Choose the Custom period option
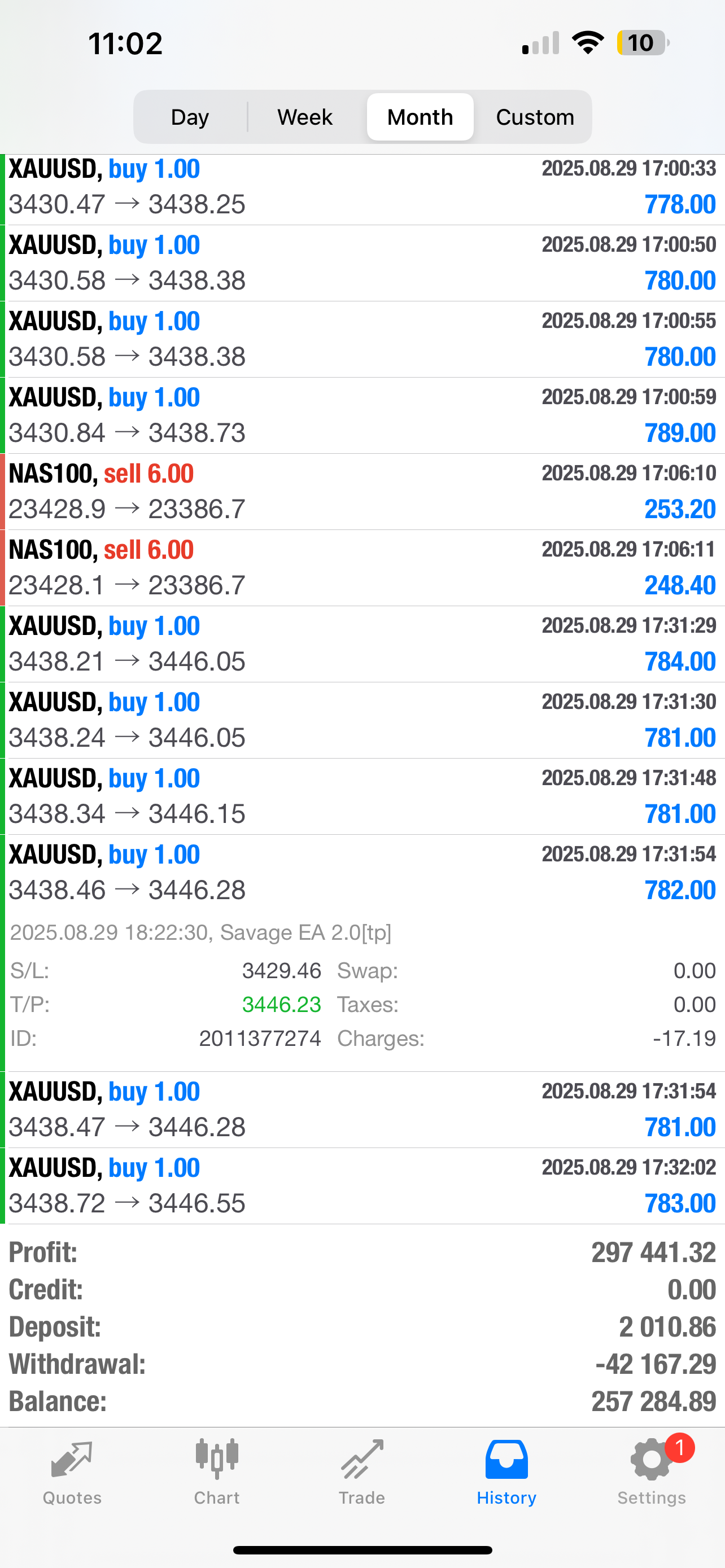The width and height of the screenshot is (725, 1568). pos(535,117)
